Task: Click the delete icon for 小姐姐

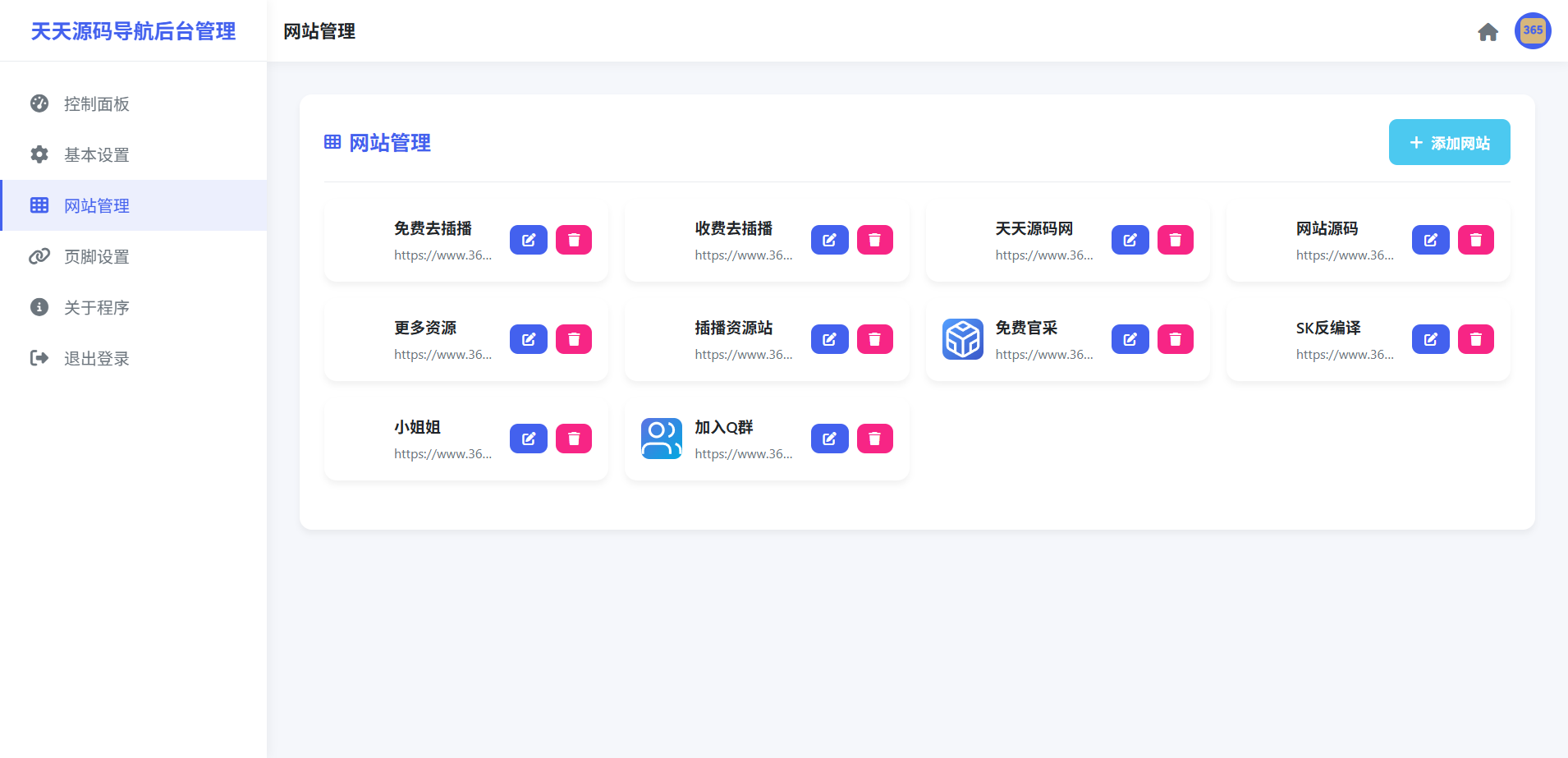Action: coord(574,438)
